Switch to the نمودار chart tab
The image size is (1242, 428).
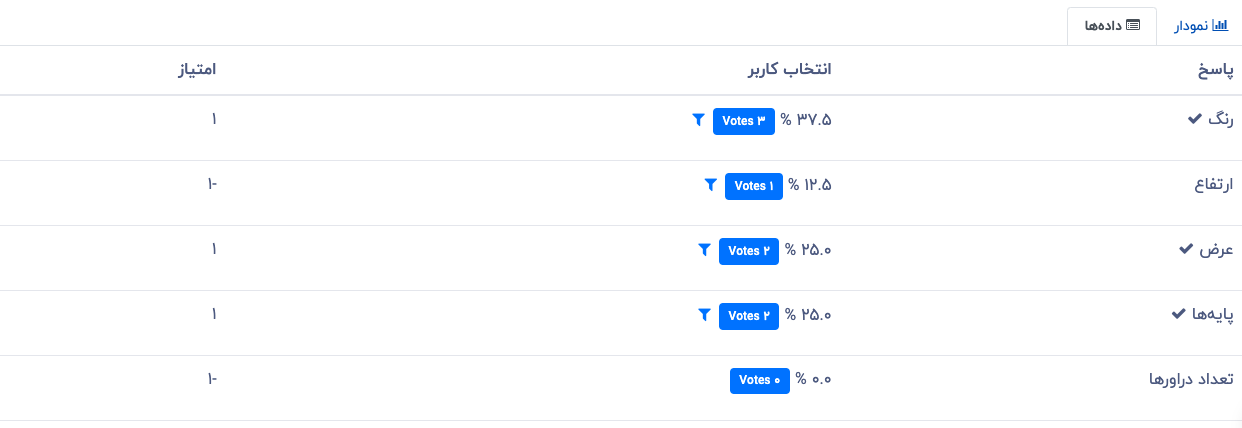pyautogui.click(x=1199, y=26)
